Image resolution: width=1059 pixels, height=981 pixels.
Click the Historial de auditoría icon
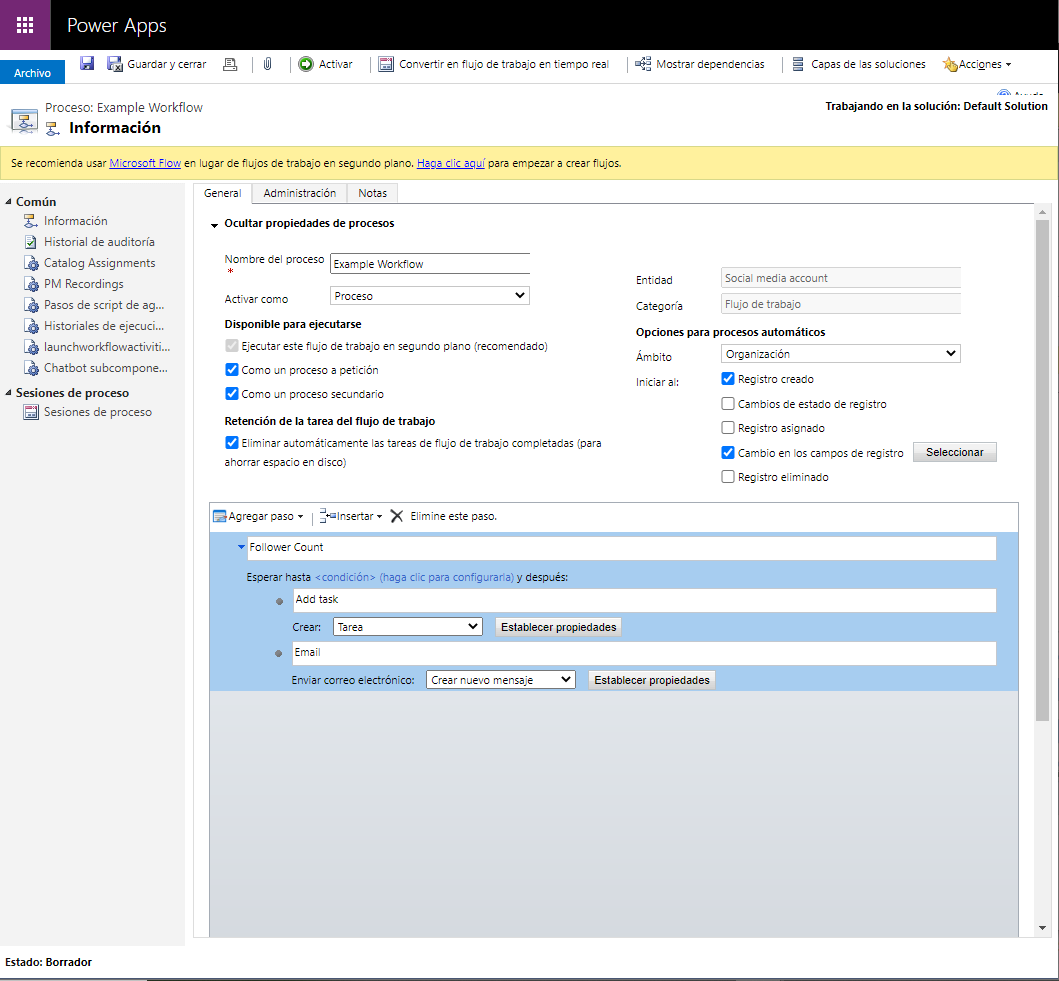[x=30, y=242]
